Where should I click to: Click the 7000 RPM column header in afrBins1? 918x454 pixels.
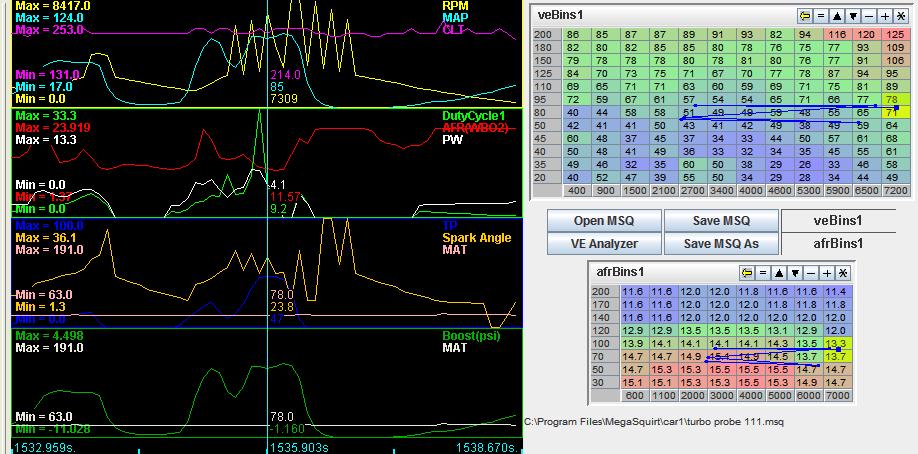point(838,396)
